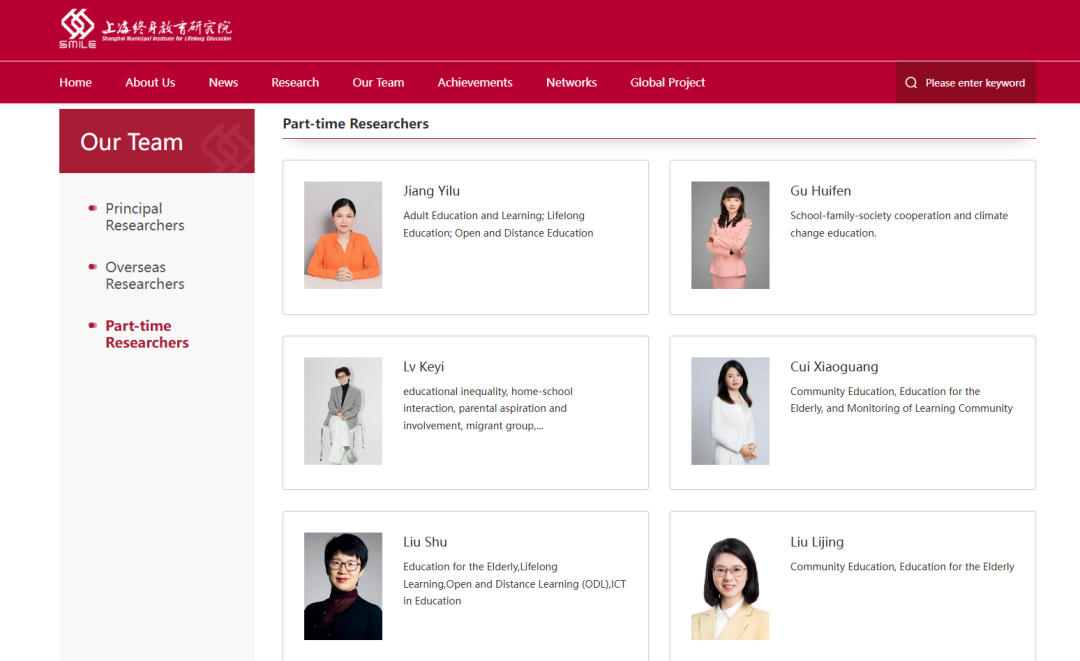Open the Global Project menu item

tap(667, 83)
